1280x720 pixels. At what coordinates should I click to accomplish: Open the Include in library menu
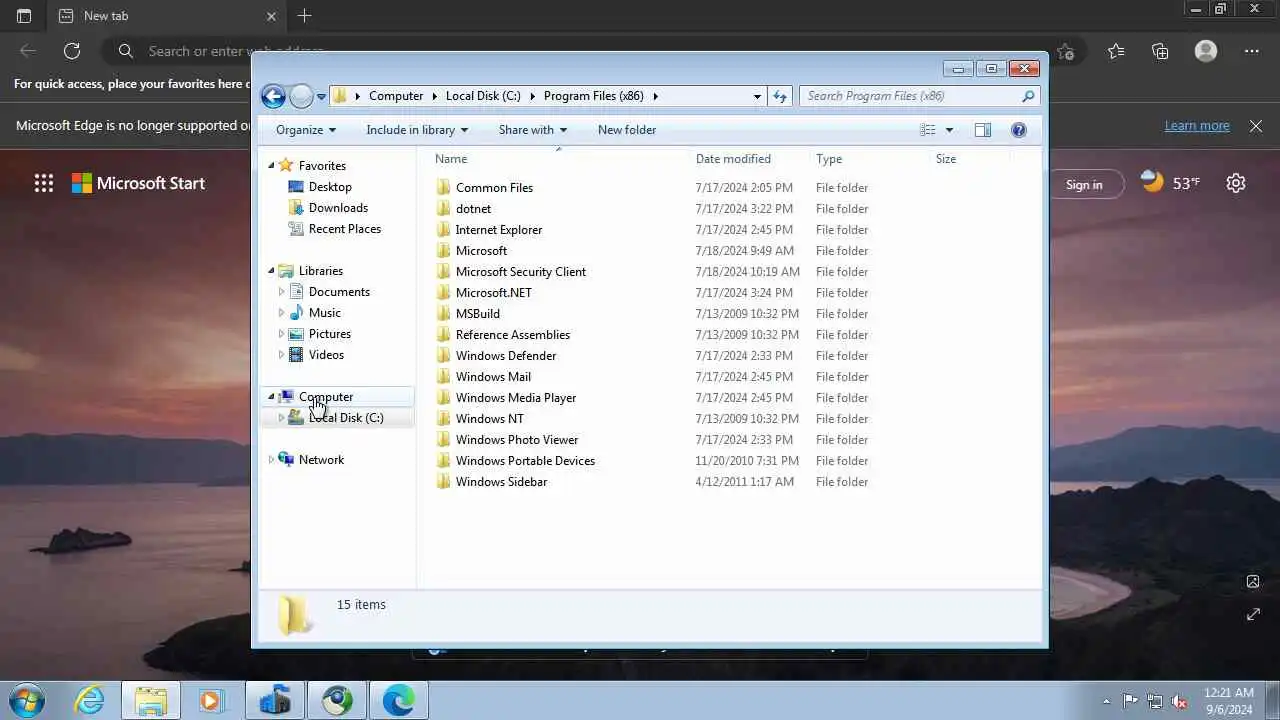point(417,130)
